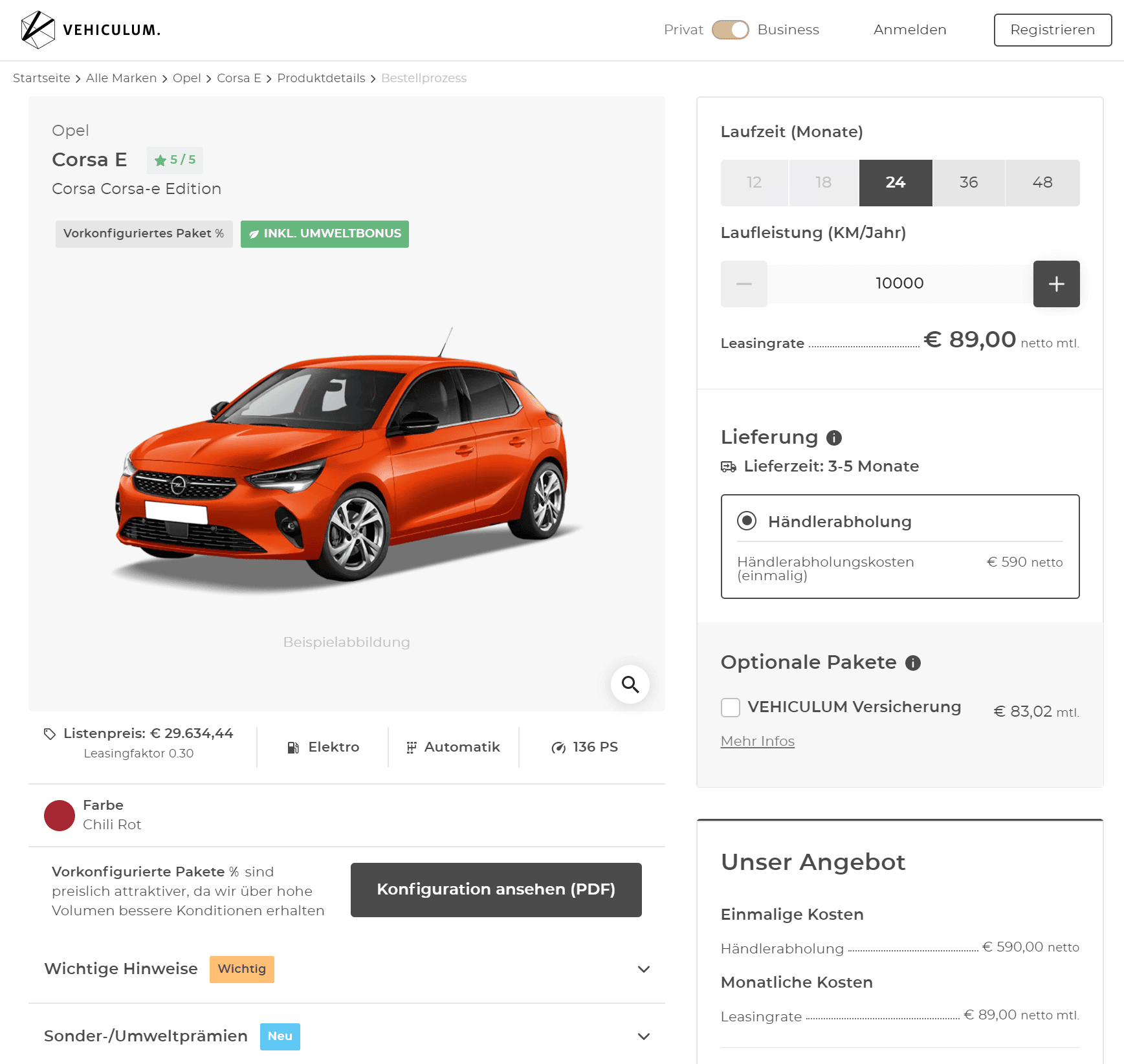This screenshot has width=1124, height=1064.
Task: Click the € 83,02 mtl. insurance price
Action: (x=1037, y=712)
